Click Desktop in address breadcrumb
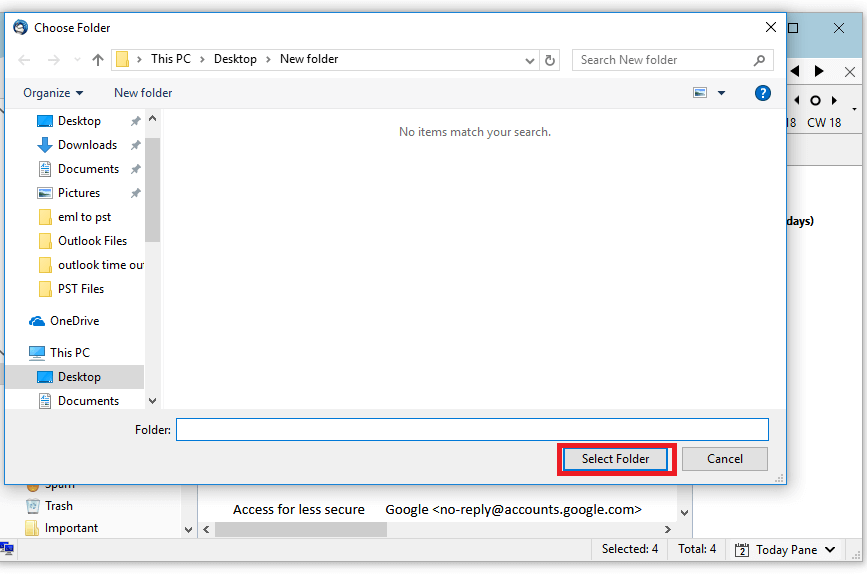Image resolution: width=867 pixels, height=574 pixels. pyautogui.click(x=235, y=59)
